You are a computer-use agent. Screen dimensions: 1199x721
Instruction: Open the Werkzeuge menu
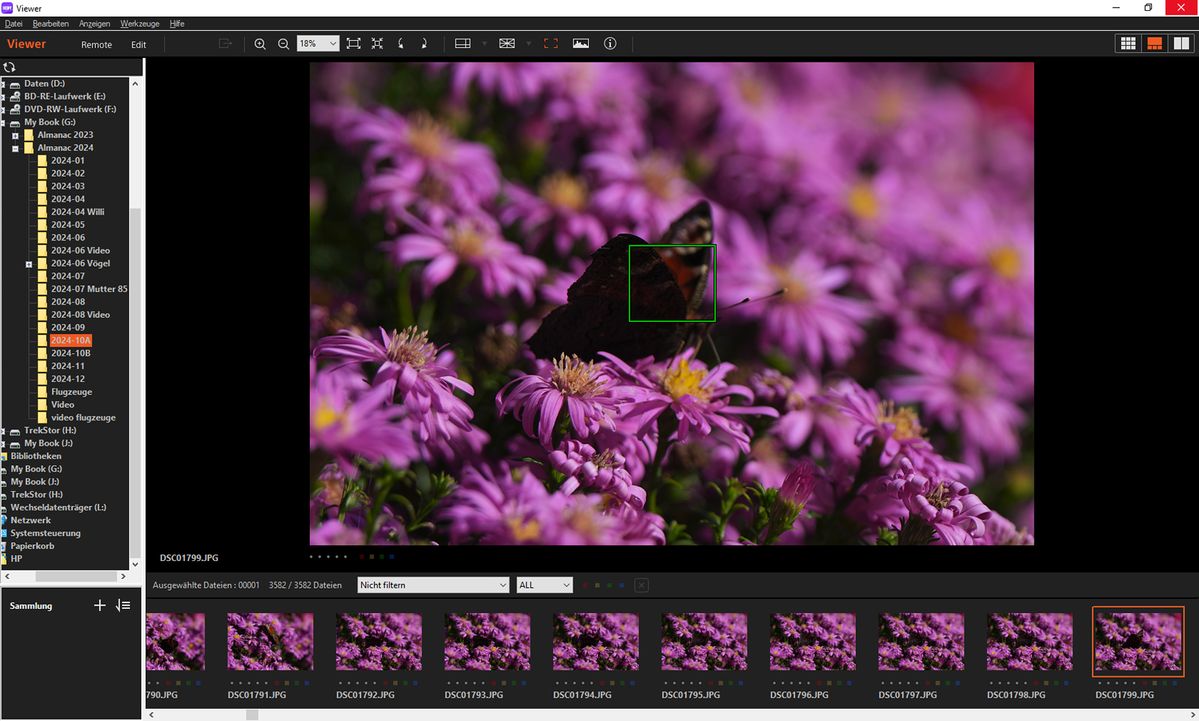click(139, 23)
